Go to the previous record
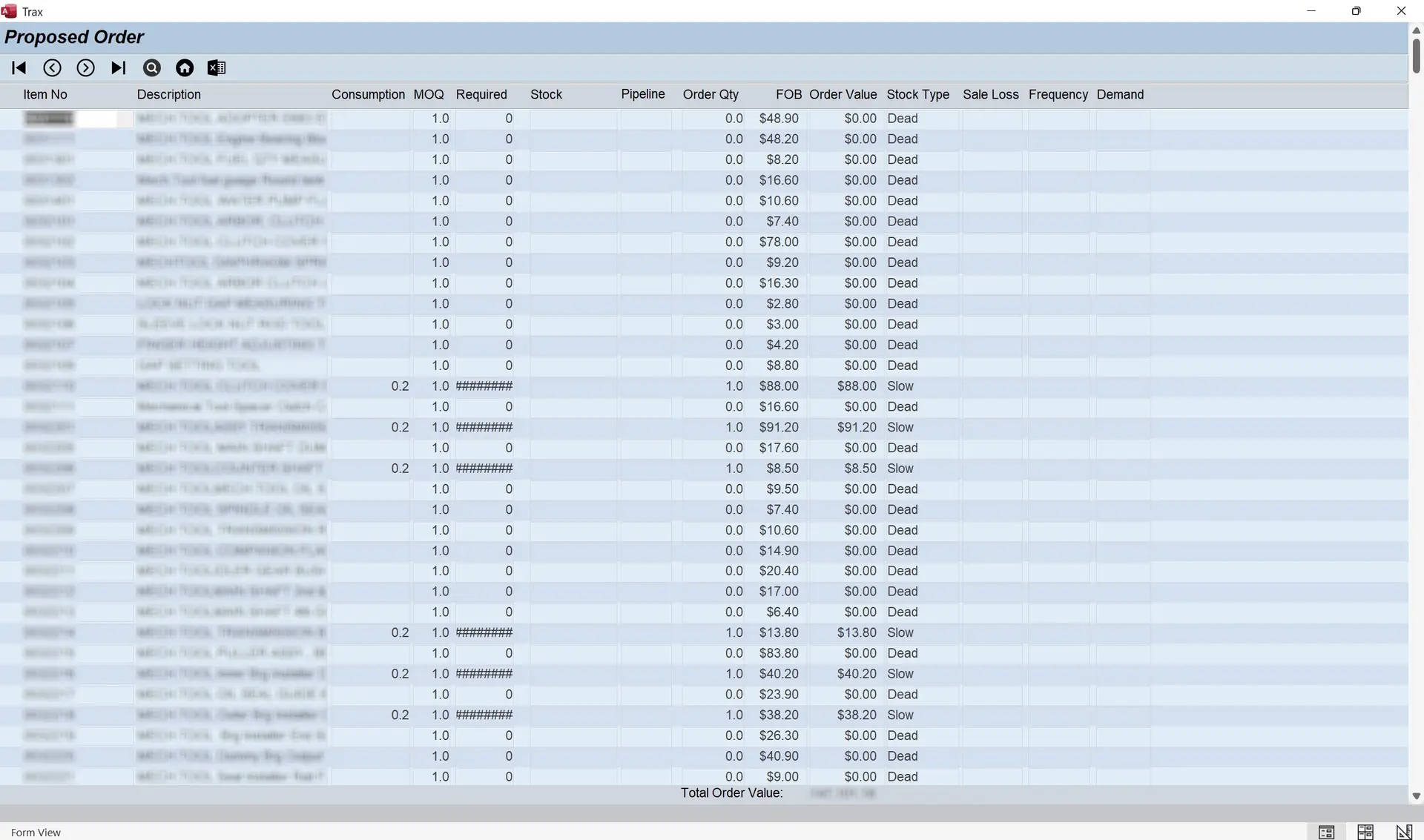The image size is (1424, 840). pos(52,68)
